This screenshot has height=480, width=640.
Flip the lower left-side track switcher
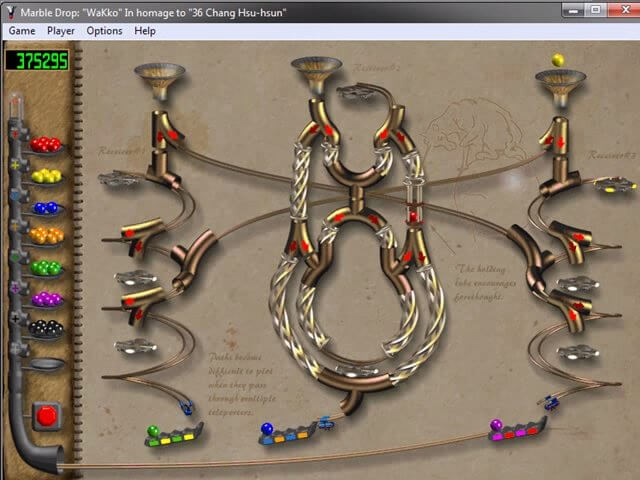(142, 305)
